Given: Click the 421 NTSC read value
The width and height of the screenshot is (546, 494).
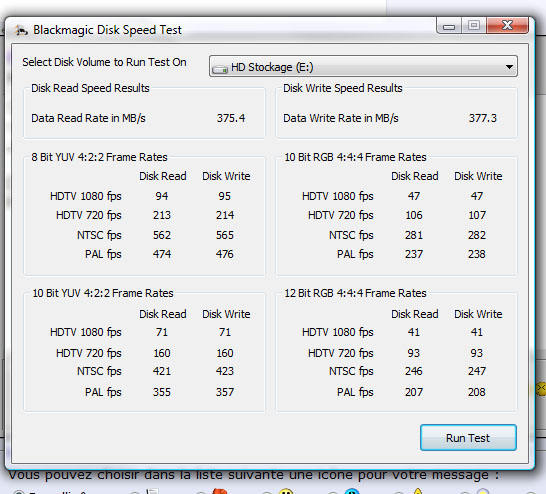Looking at the screenshot, I should (162, 371).
